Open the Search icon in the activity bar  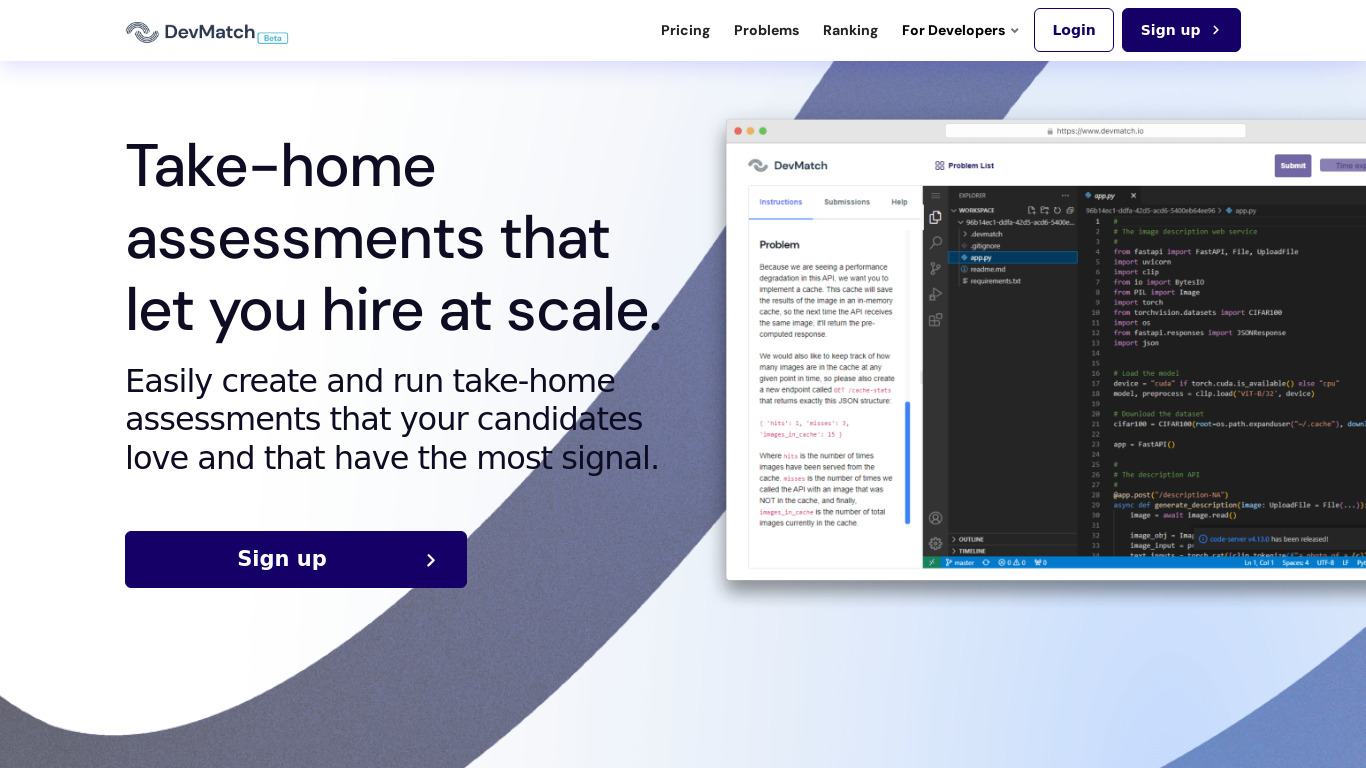click(935, 243)
